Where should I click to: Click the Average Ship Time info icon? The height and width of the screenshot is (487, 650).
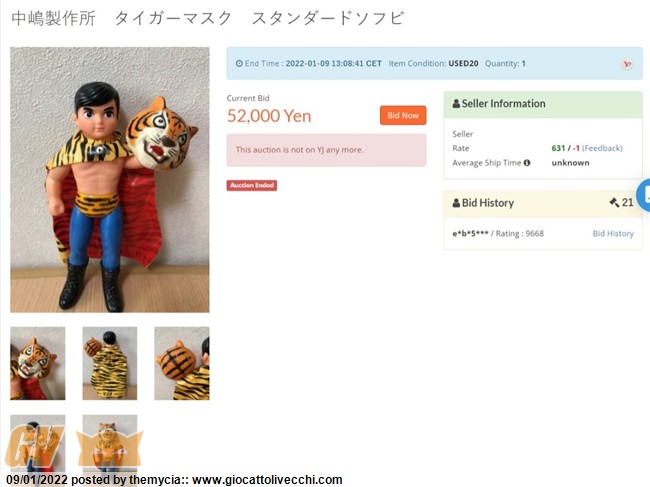526,163
